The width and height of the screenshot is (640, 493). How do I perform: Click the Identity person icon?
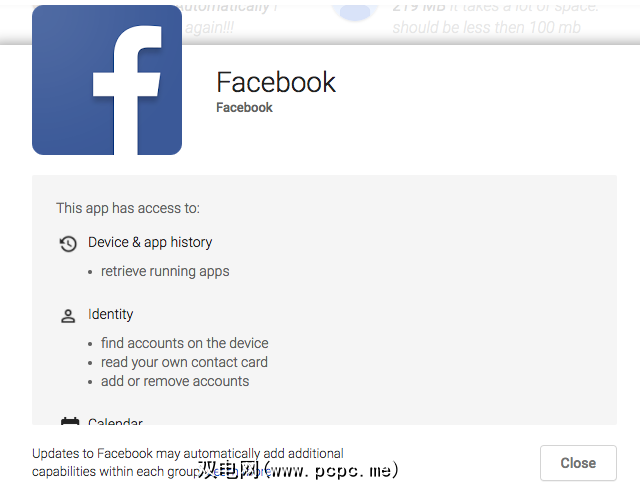click(x=68, y=316)
